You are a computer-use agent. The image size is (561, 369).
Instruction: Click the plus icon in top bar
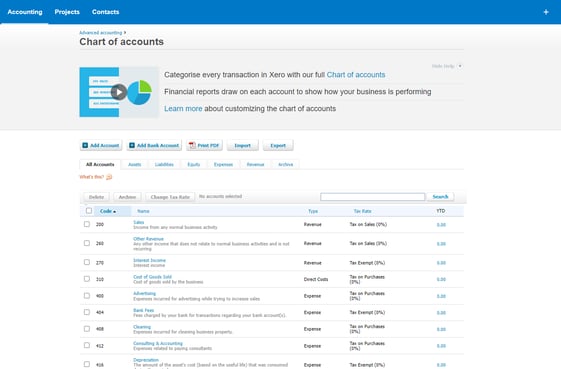(x=546, y=12)
